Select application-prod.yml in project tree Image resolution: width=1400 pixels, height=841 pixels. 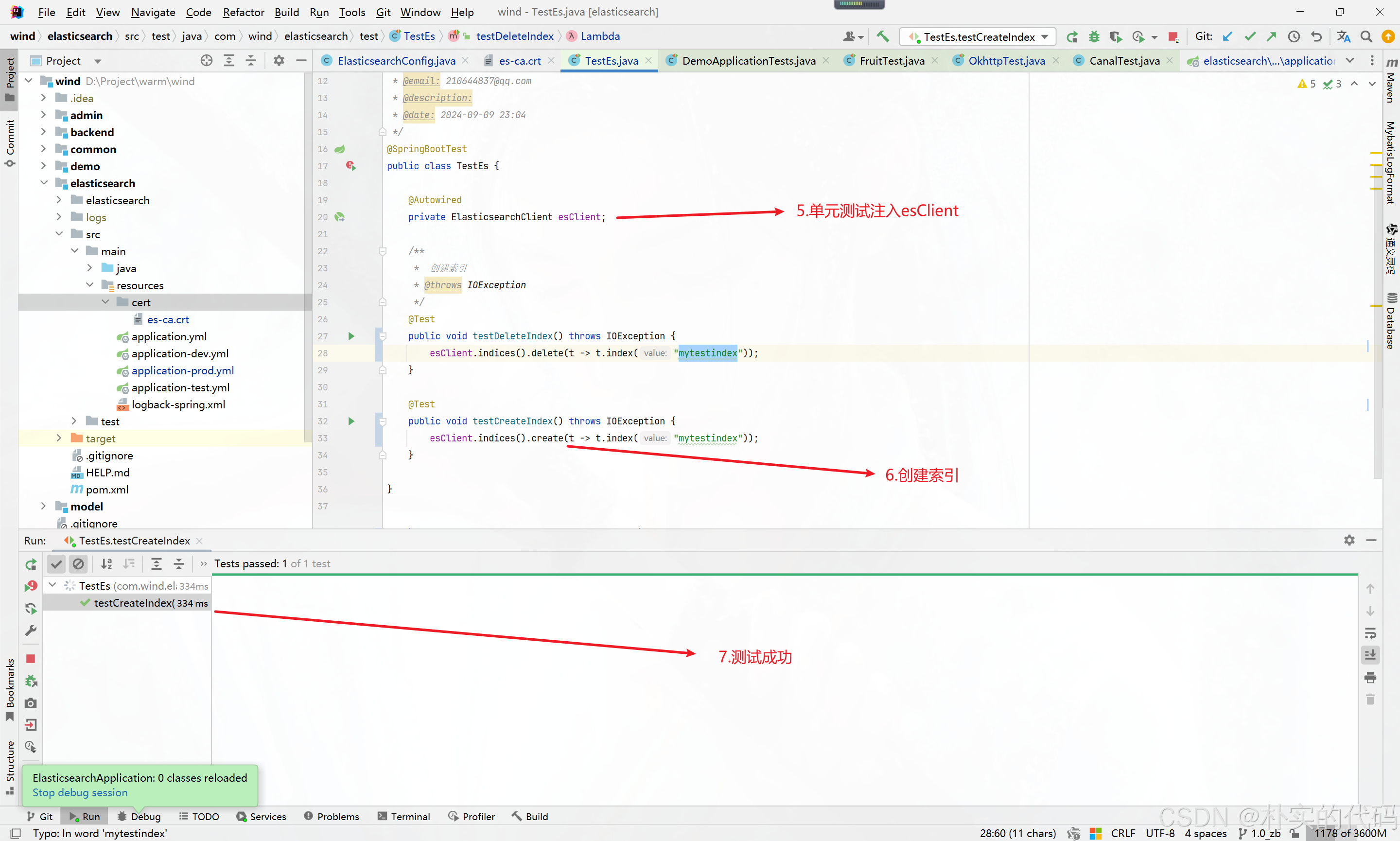182,370
